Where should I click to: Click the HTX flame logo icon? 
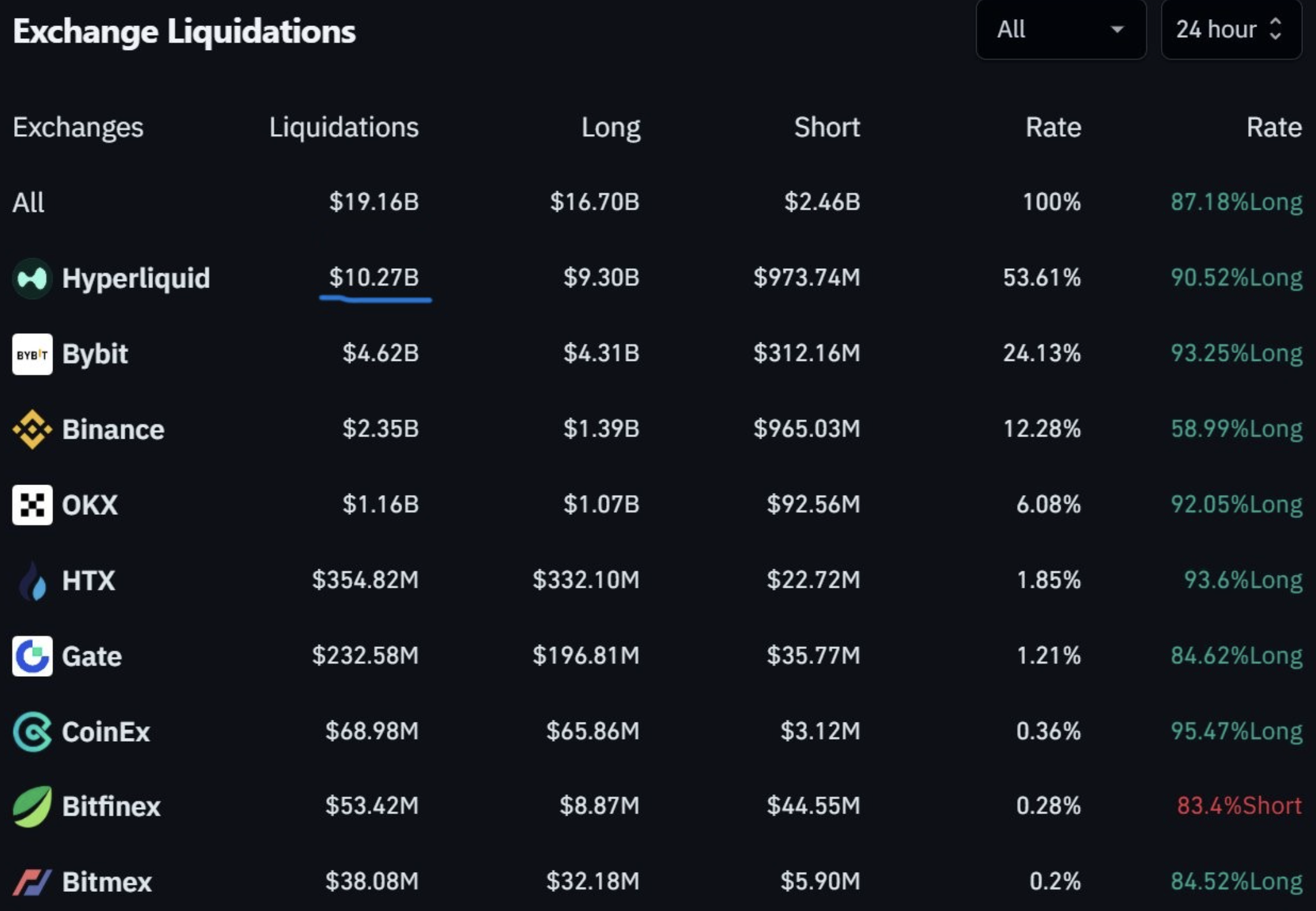point(32,581)
